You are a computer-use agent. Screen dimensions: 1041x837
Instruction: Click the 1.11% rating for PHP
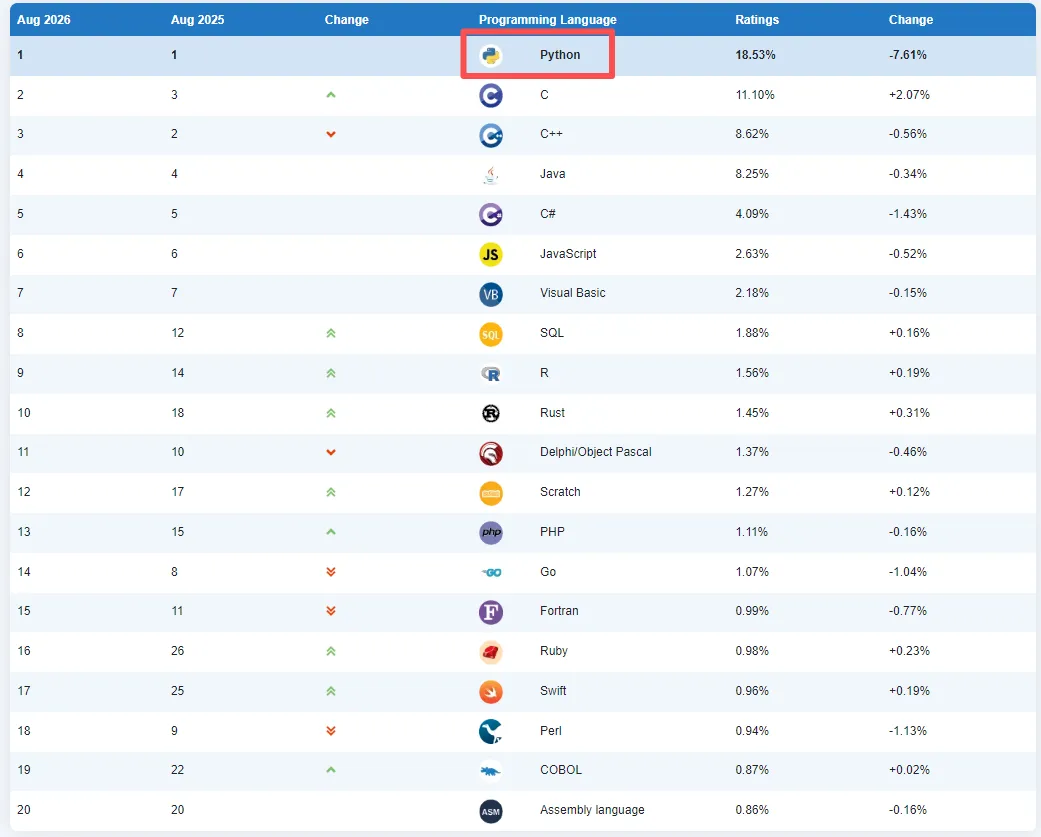pyautogui.click(x=751, y=532)
